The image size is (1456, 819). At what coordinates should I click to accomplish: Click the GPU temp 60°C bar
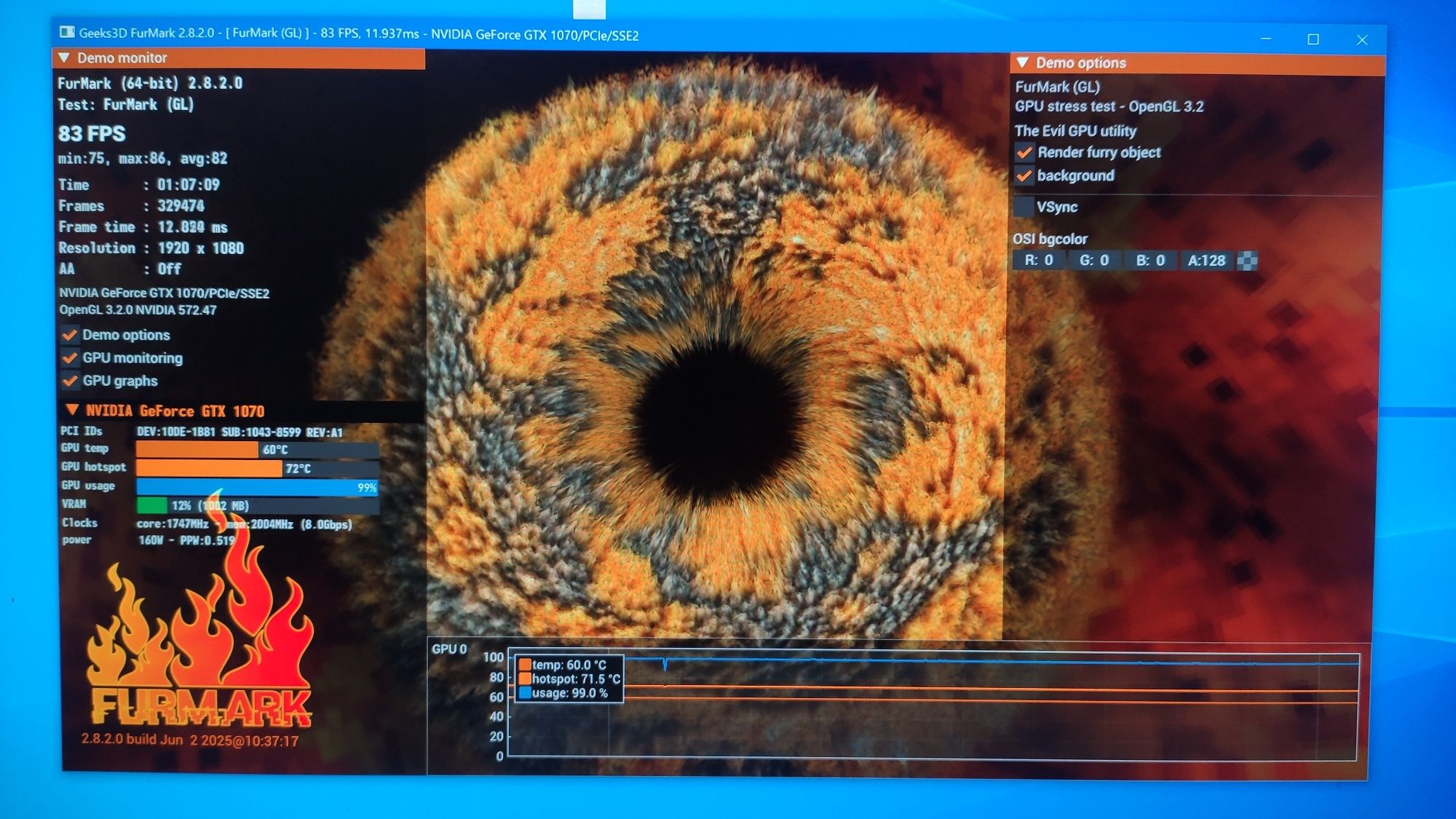click(x=258, y=449)
